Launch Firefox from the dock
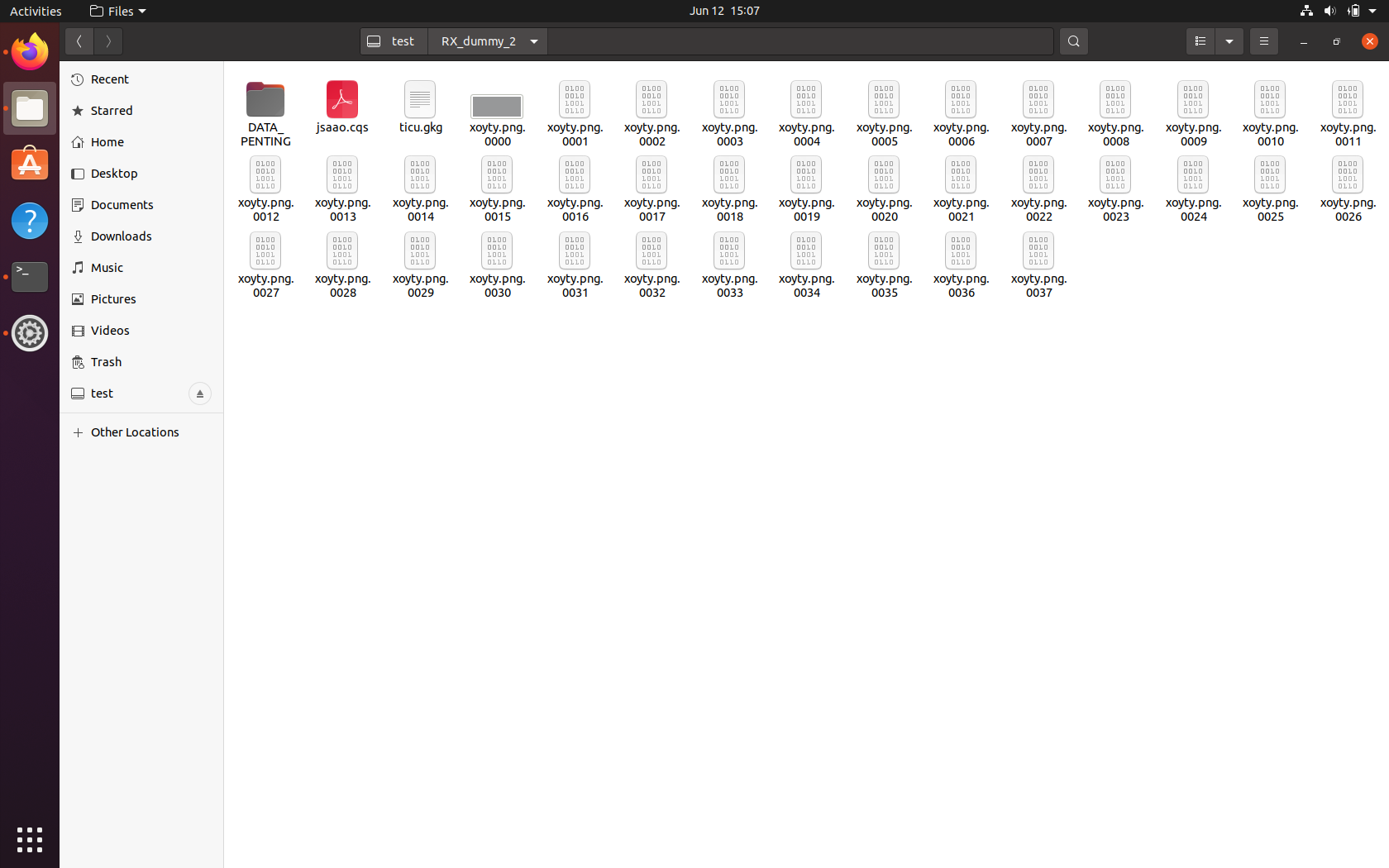The image size is (1389, 868). pos(29,51)
